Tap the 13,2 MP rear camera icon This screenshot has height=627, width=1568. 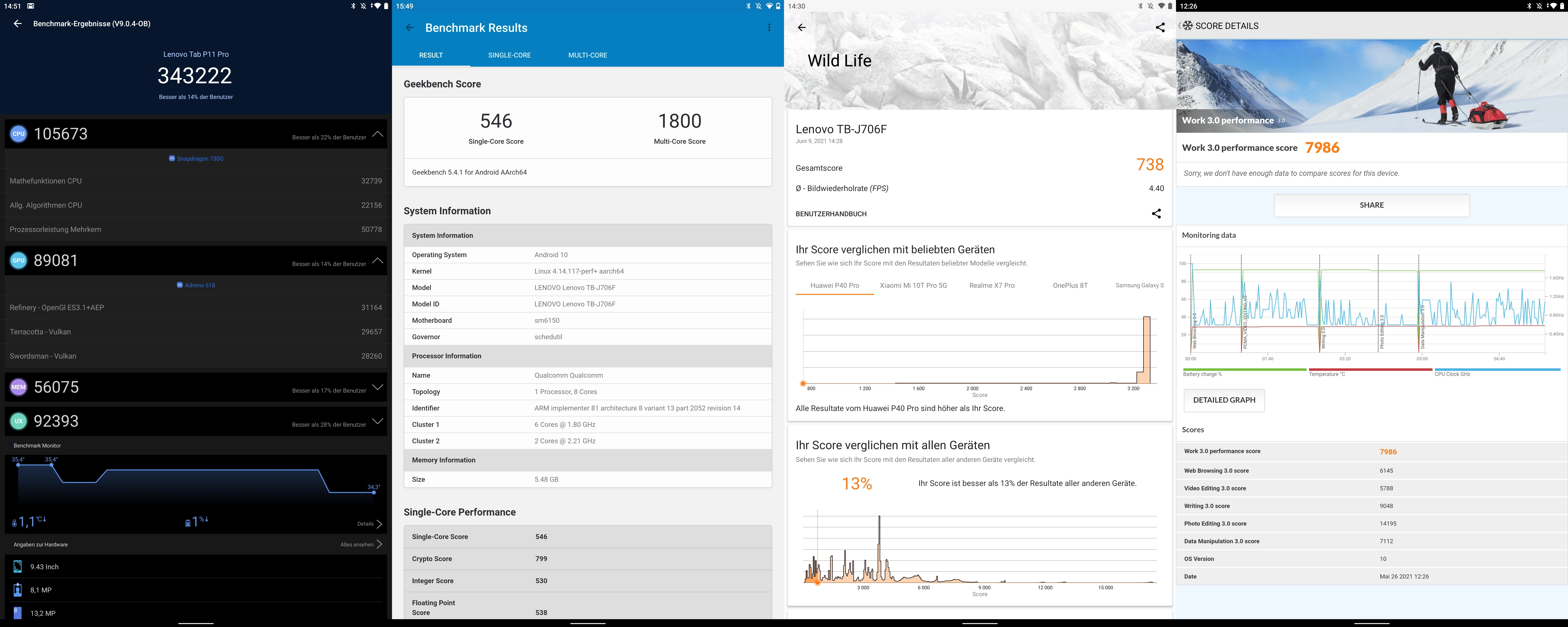tap(18, 613)
